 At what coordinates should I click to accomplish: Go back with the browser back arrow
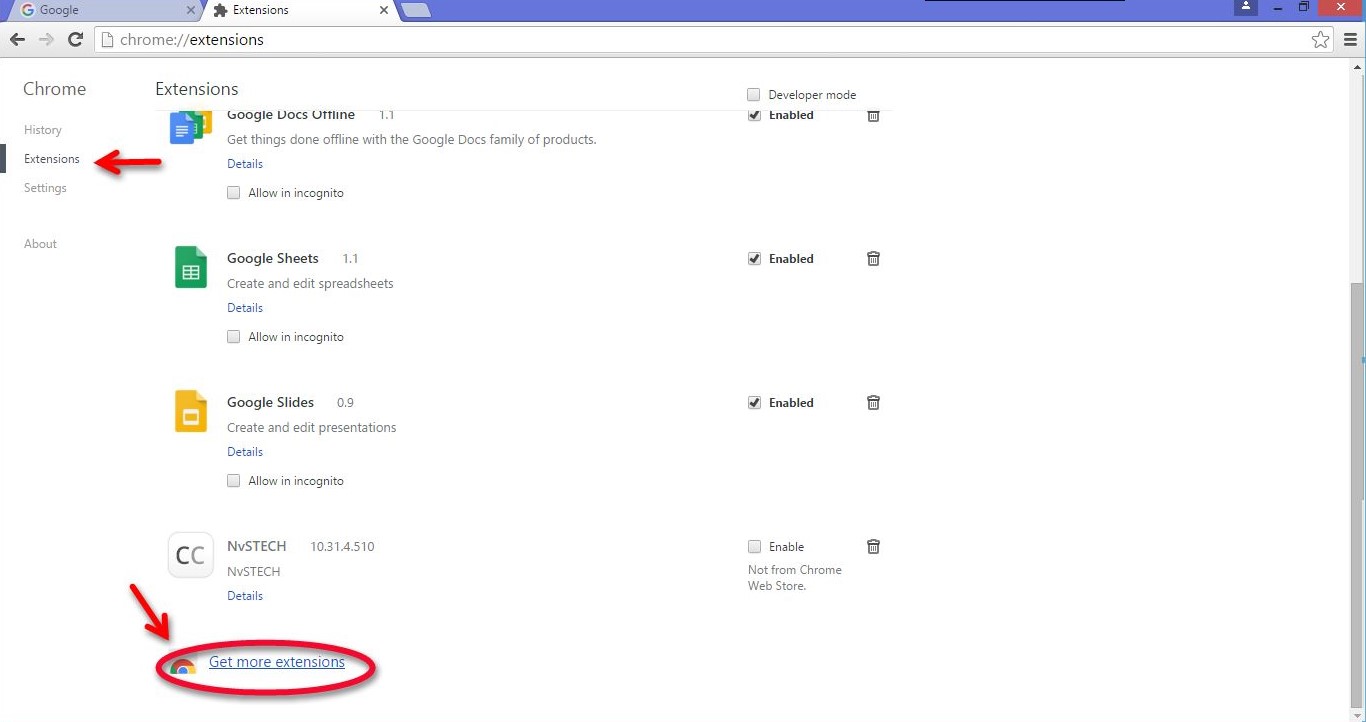tap(17, 40)
